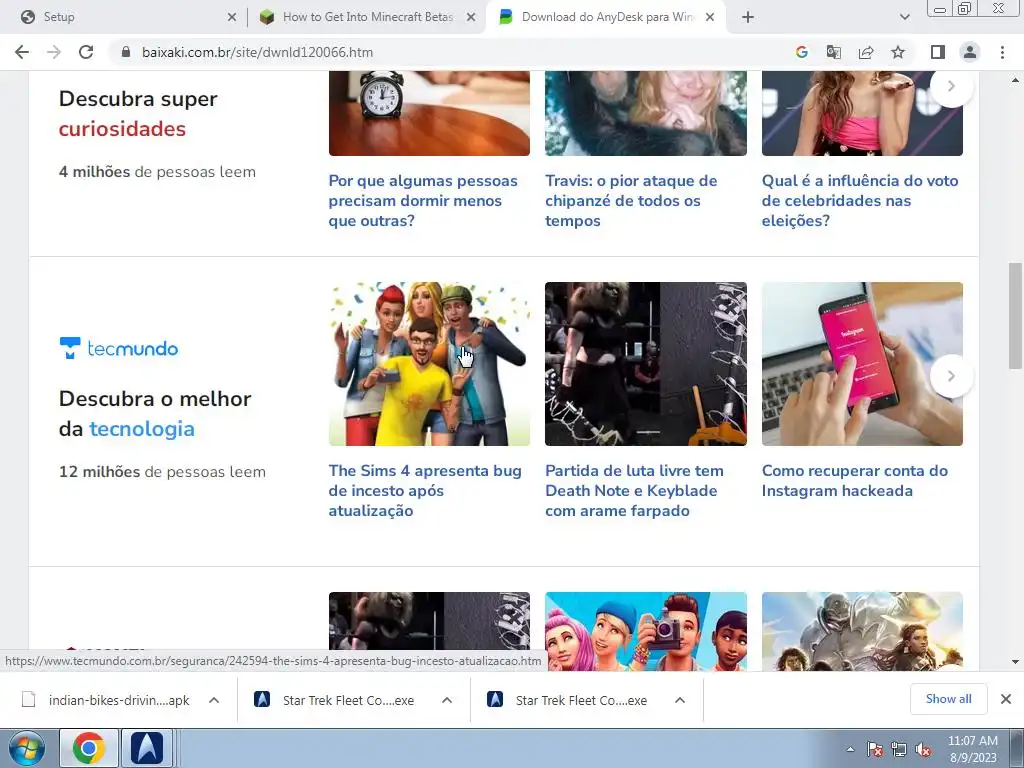The width and height of the screenshot is (1024, 768).
Task: Open indian-bikes-drivin apk download
Action: pos(106,700)
